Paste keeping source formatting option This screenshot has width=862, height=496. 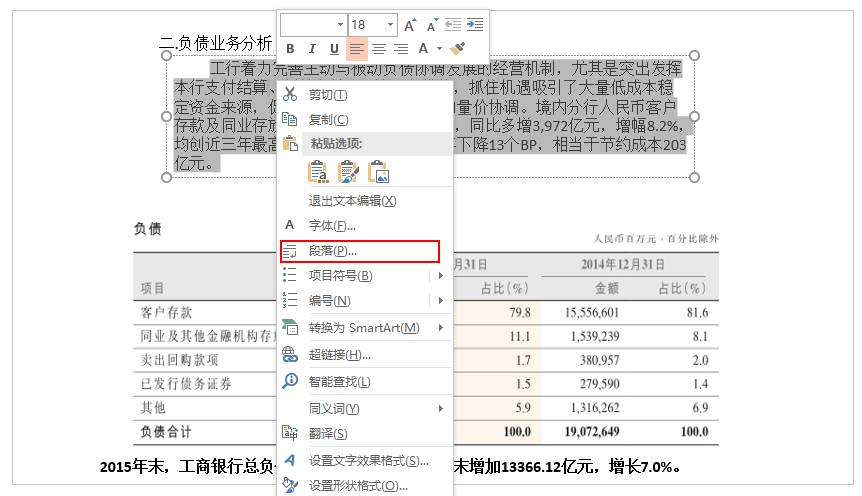[348, 172]
